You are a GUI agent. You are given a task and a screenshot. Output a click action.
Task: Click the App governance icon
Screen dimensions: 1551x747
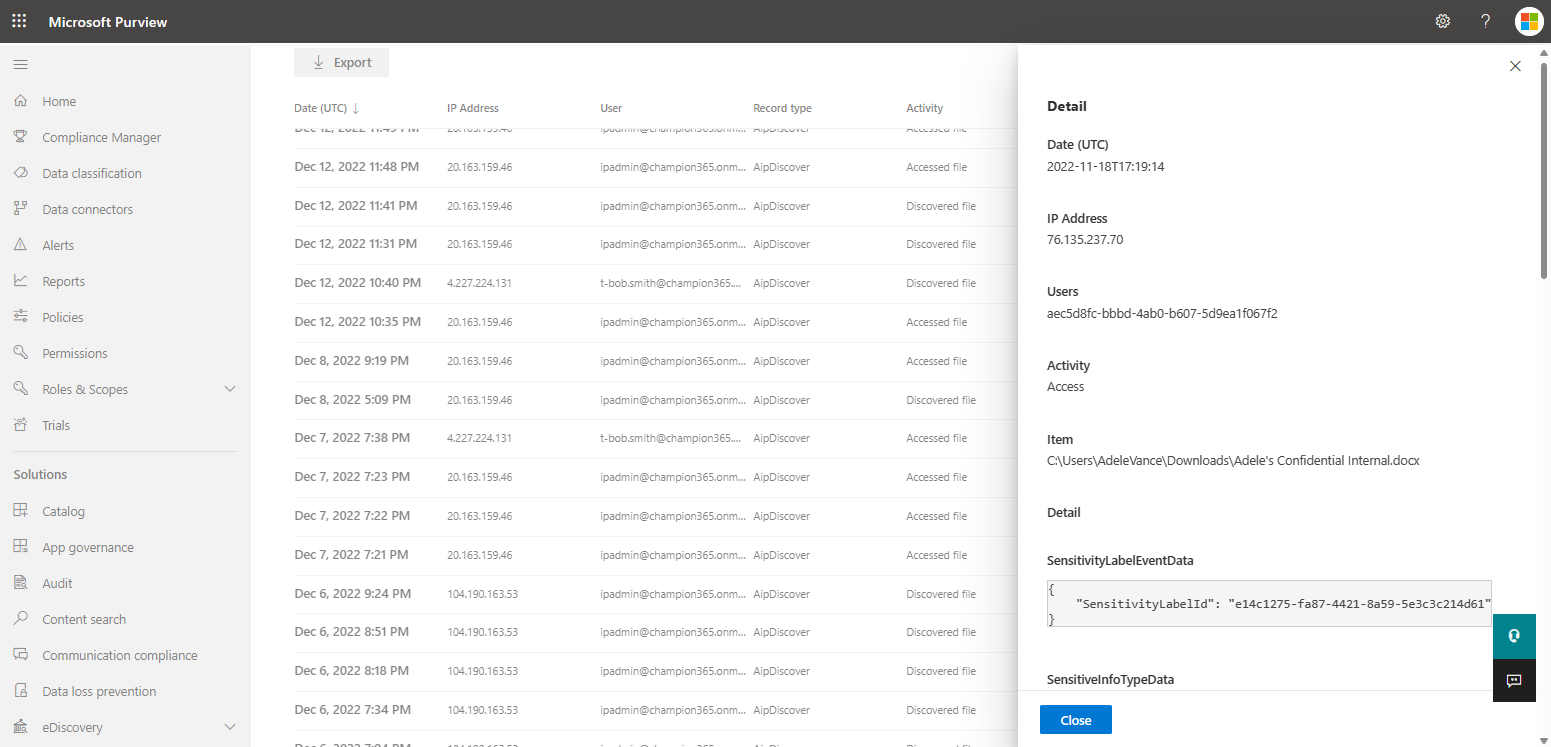[20, 547]
